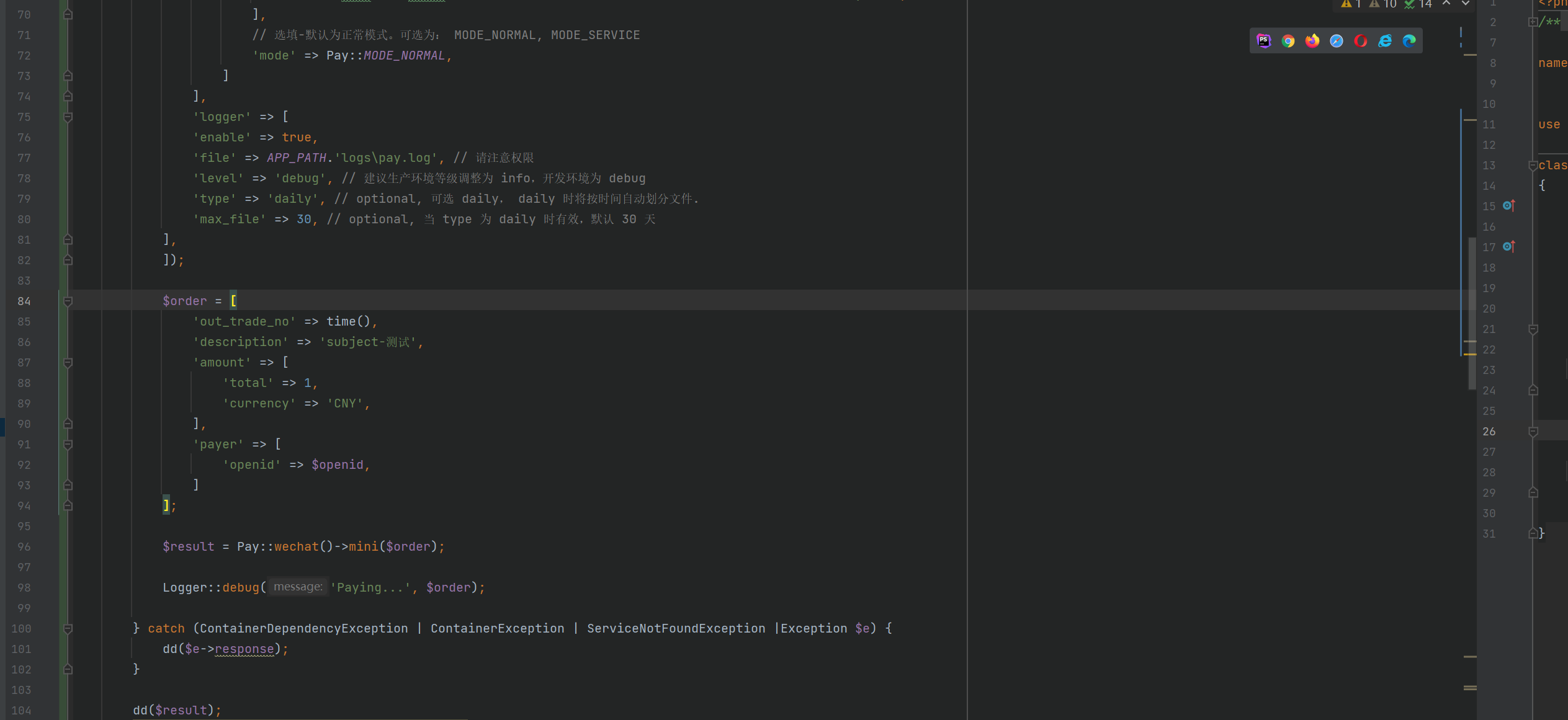Open the file in Chrome
Viewport: 1568px width, 720px height.
point(1288,41)
